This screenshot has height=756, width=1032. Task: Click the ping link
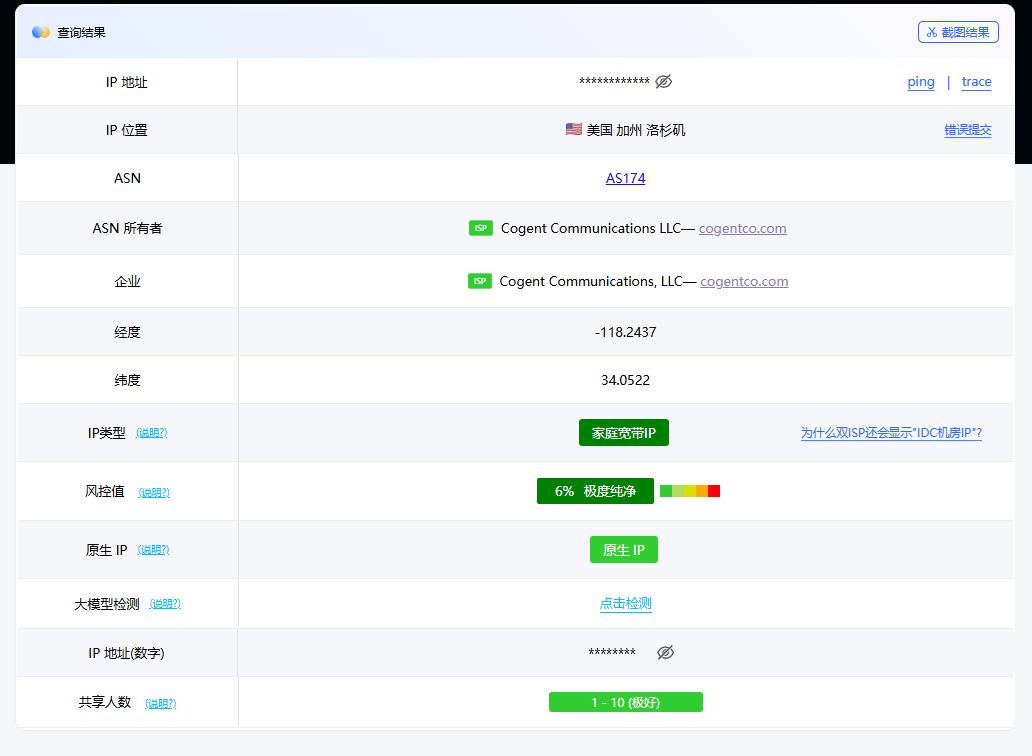coord(921,82)
